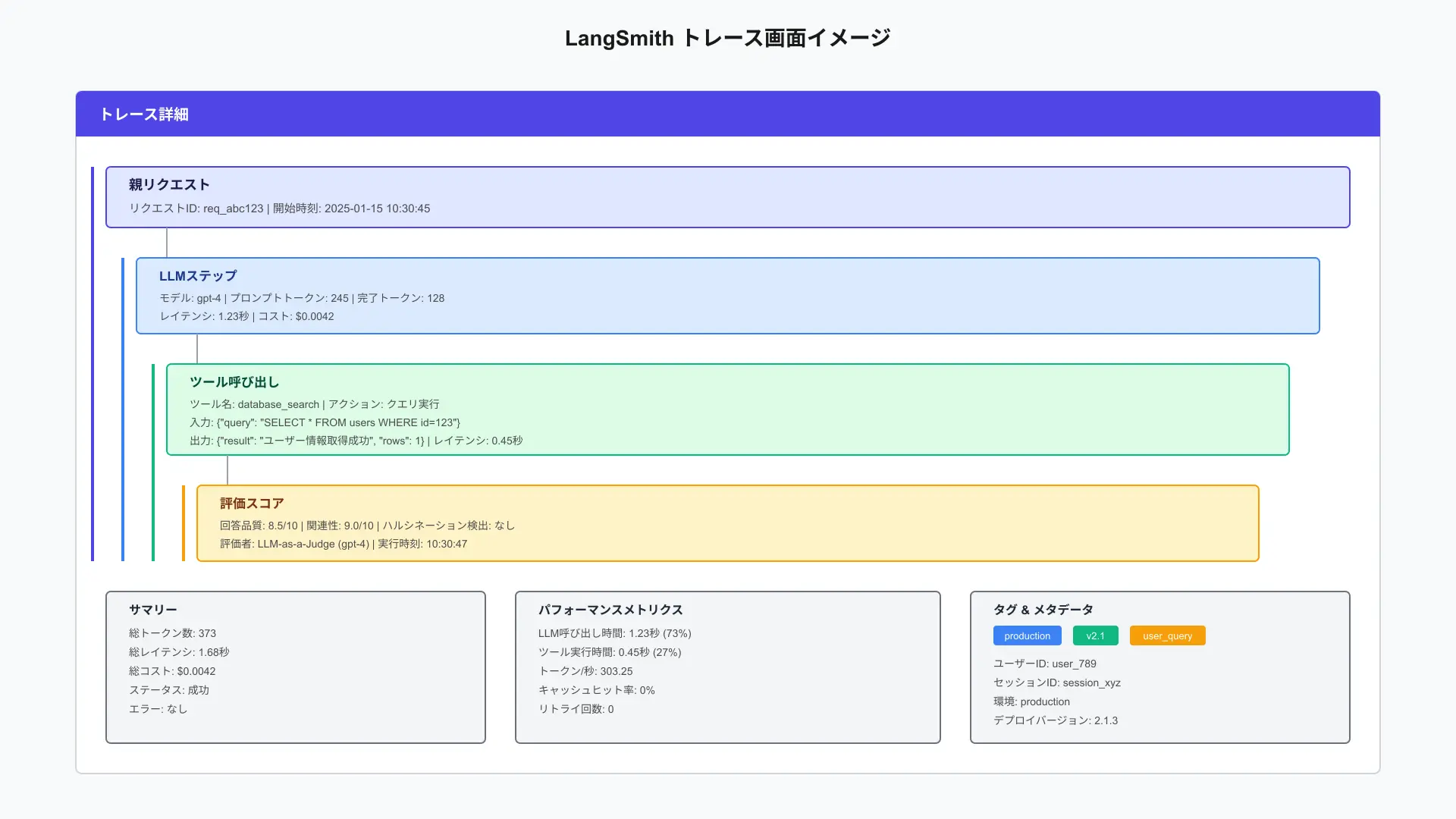Click the レイテンシ: 1.23秒 cost line

click(246, 316)
